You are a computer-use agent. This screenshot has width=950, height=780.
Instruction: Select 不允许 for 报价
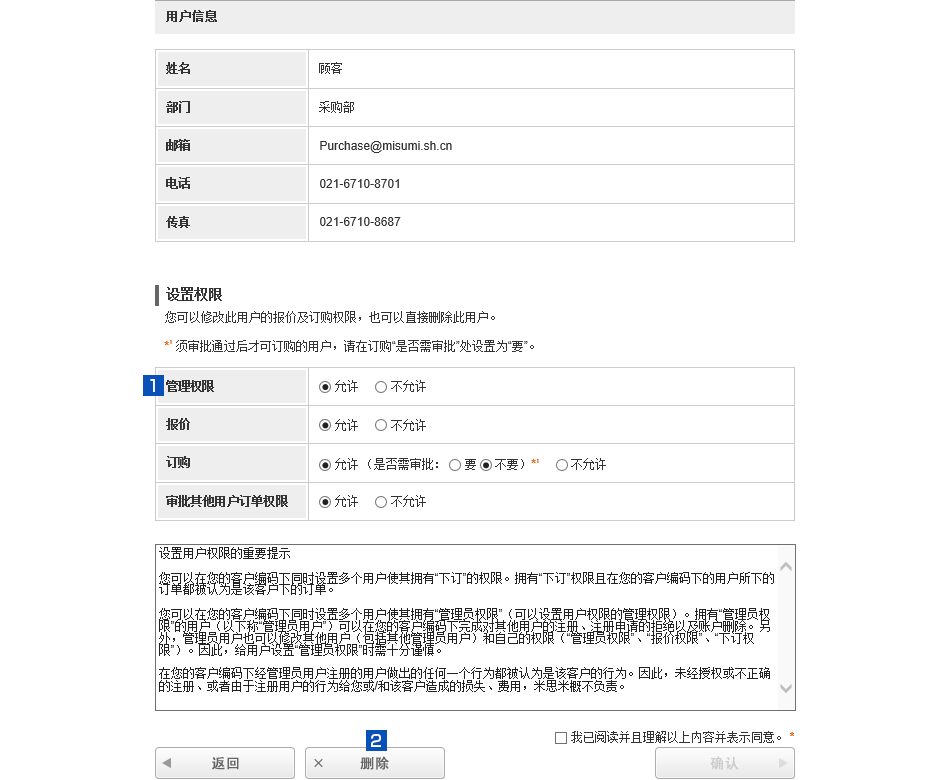(x=380, y=425)
